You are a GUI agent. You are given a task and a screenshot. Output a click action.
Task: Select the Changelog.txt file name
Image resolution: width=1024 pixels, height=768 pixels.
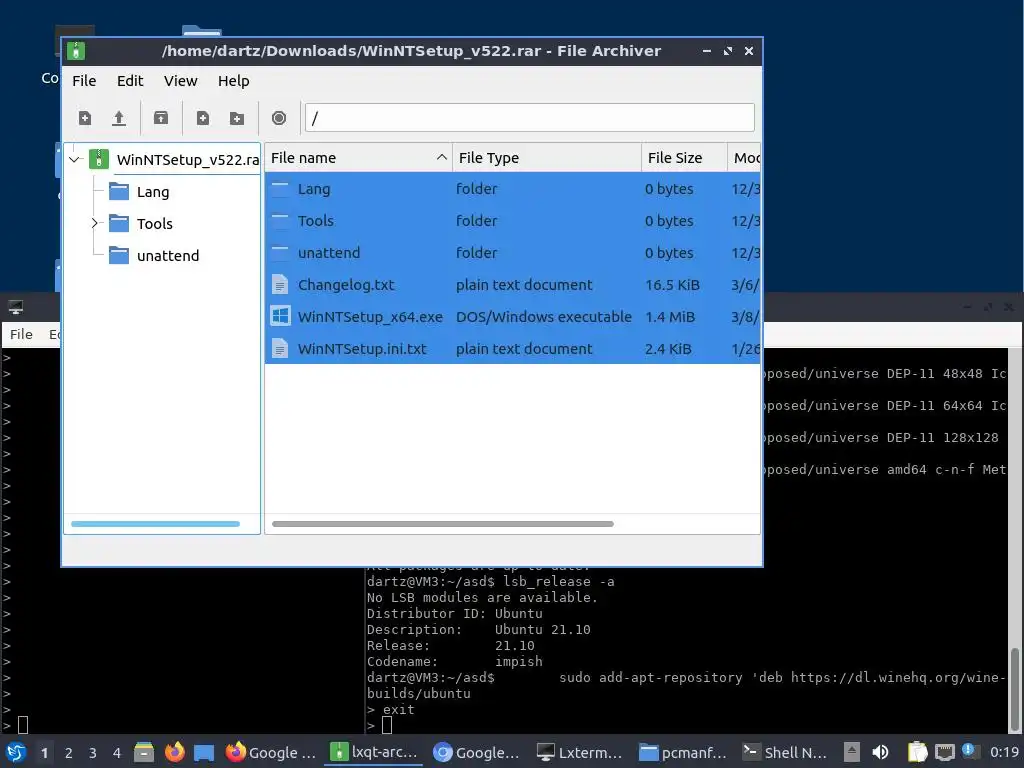point(346,285)
